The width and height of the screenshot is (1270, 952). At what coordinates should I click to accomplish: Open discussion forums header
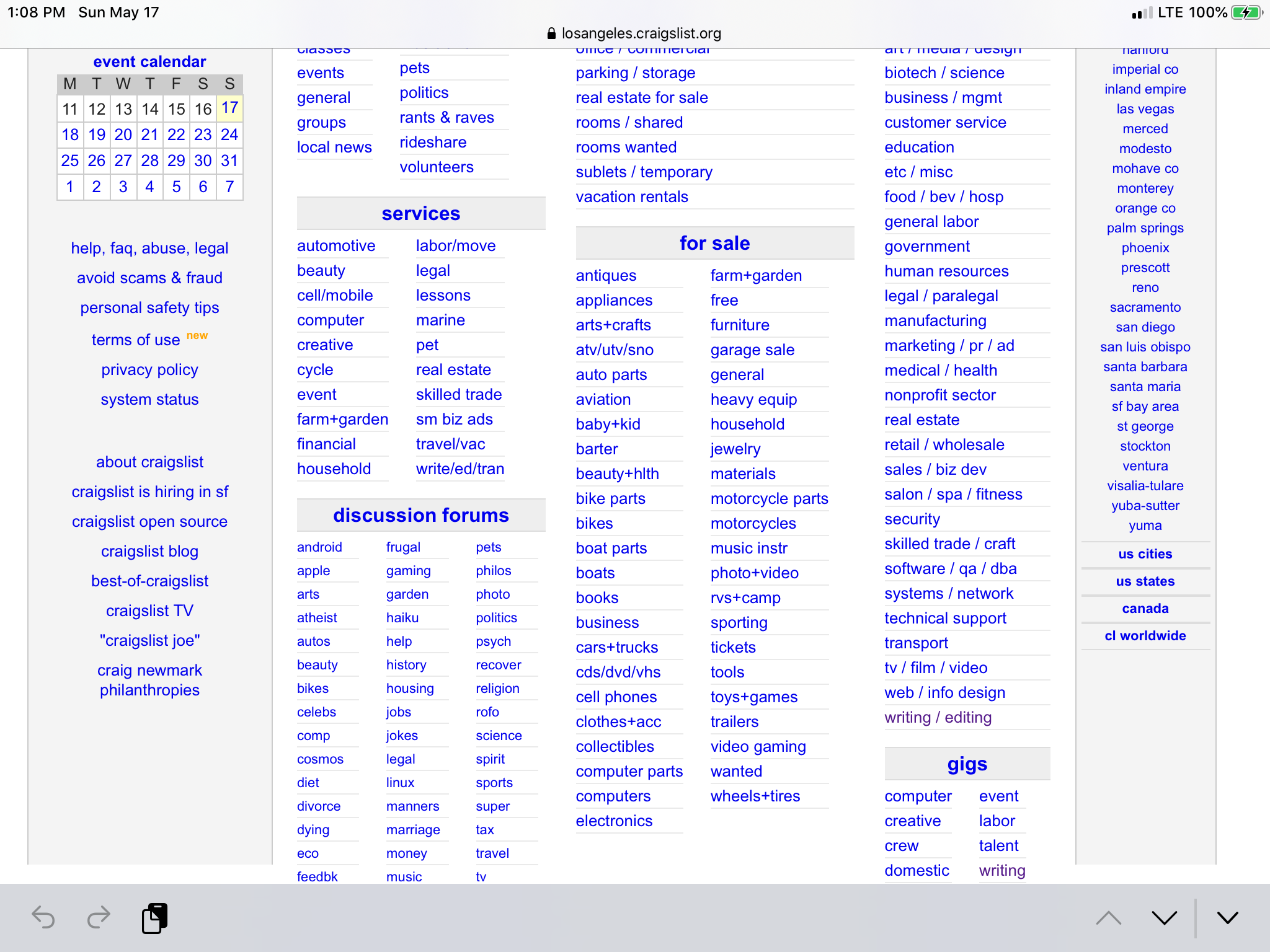(x=421, y=515)
